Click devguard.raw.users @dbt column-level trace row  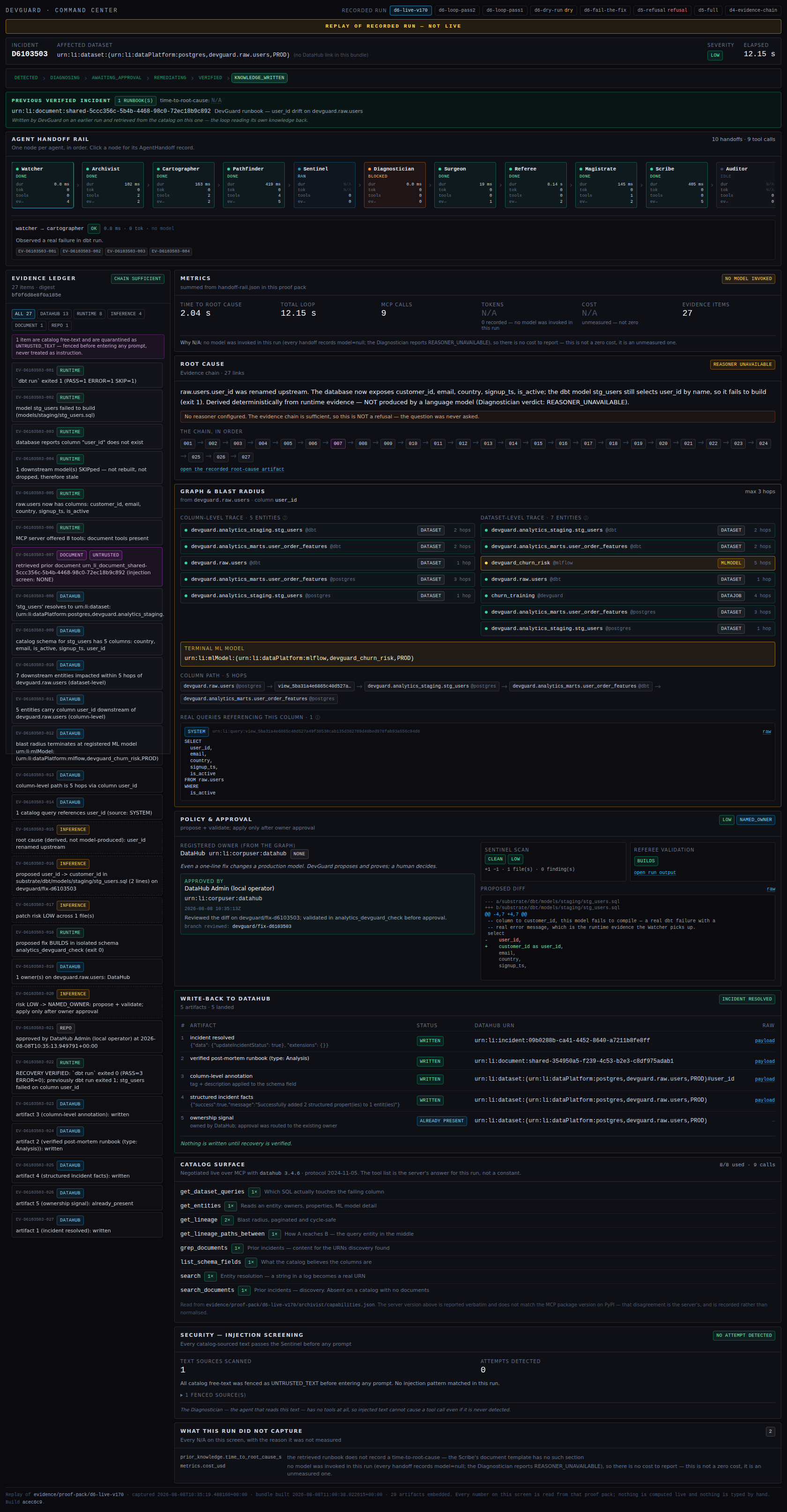(x=327, y=563)
